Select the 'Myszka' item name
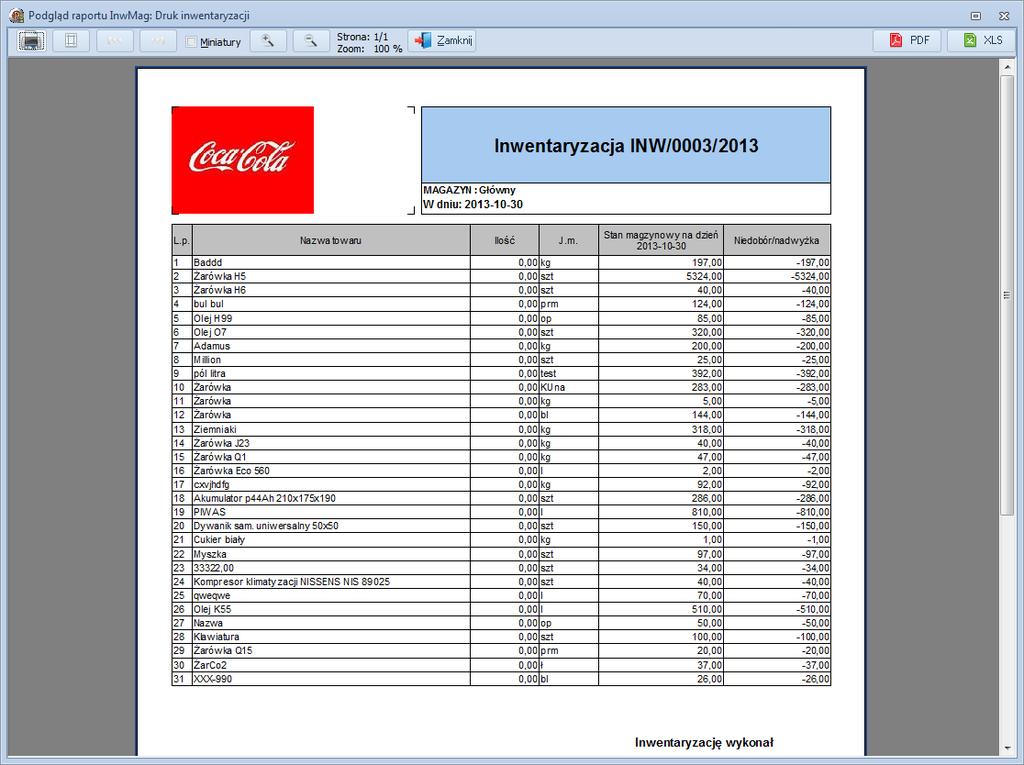The width and height of the screenshot is (1024, 765). pos(210,554)
